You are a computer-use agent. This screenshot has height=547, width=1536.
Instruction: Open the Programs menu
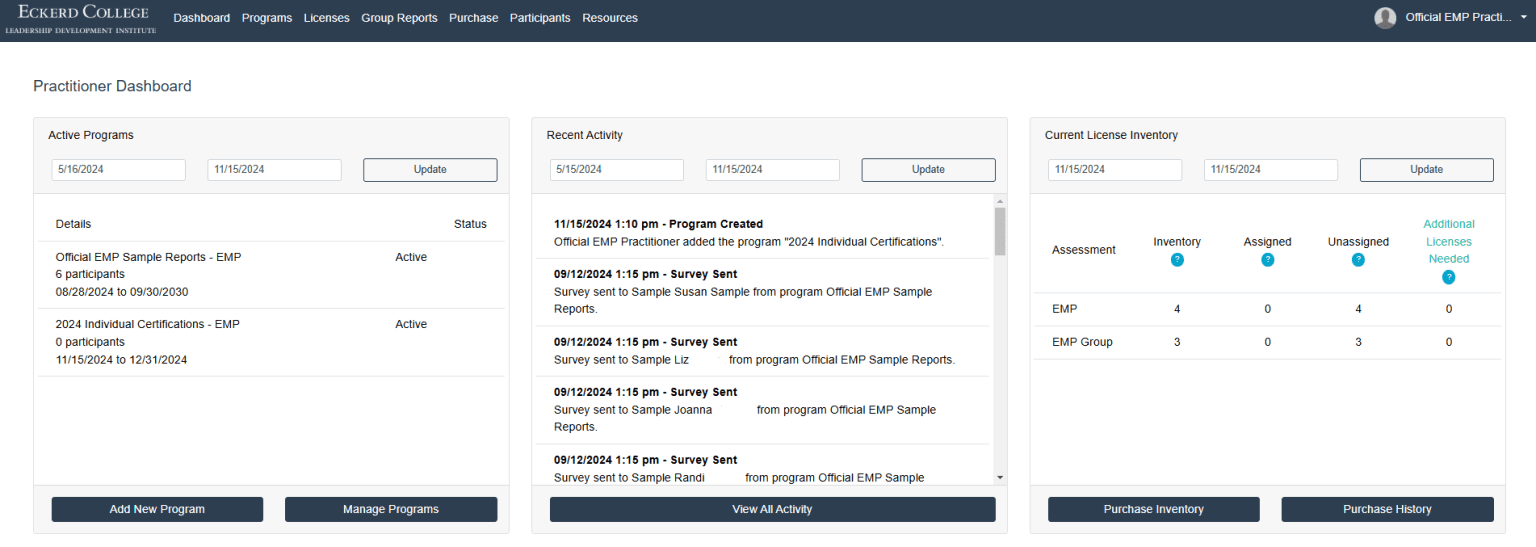coord(267,18)
